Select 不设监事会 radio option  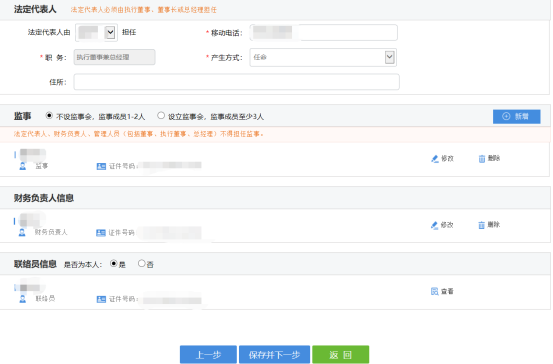tap(49, 116)
